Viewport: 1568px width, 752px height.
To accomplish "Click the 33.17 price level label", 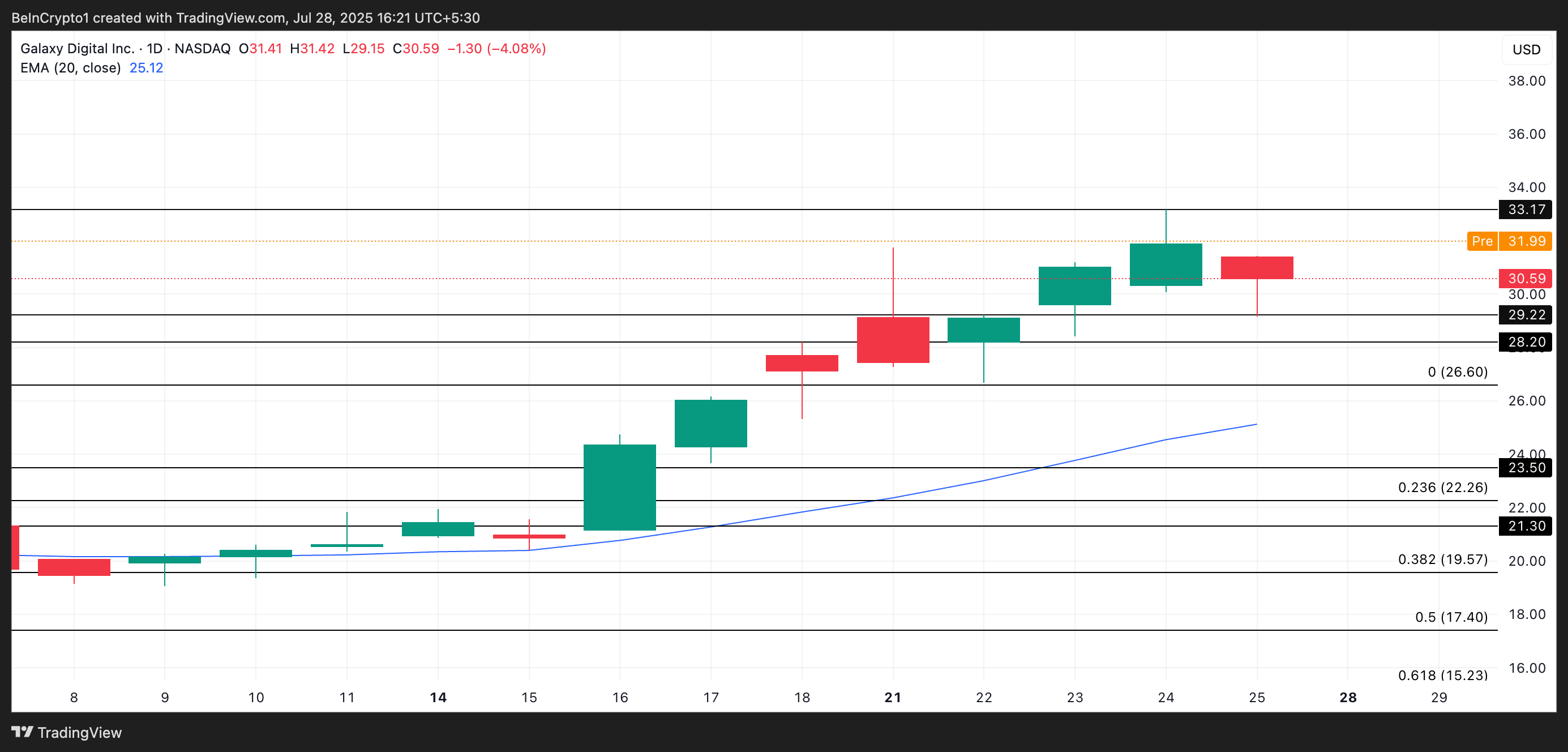I will coord(1526,210).
